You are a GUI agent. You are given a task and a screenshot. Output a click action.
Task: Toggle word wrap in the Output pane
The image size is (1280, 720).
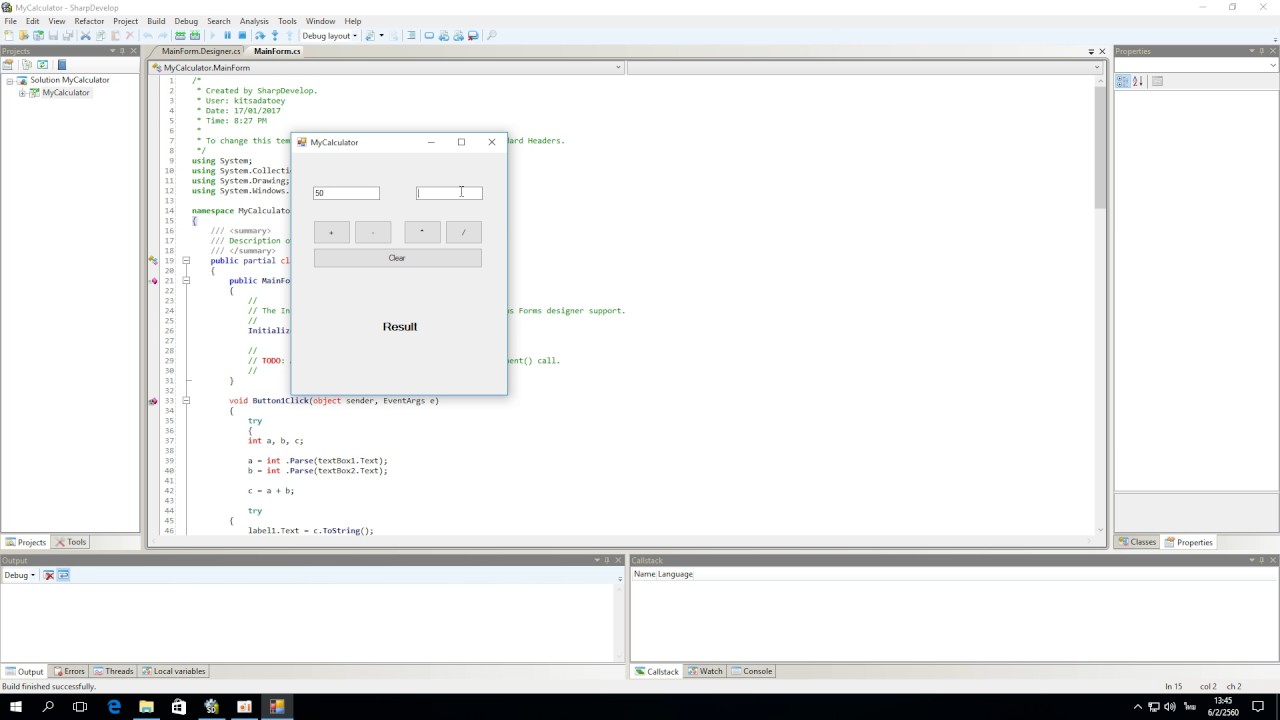pos(64,575)
